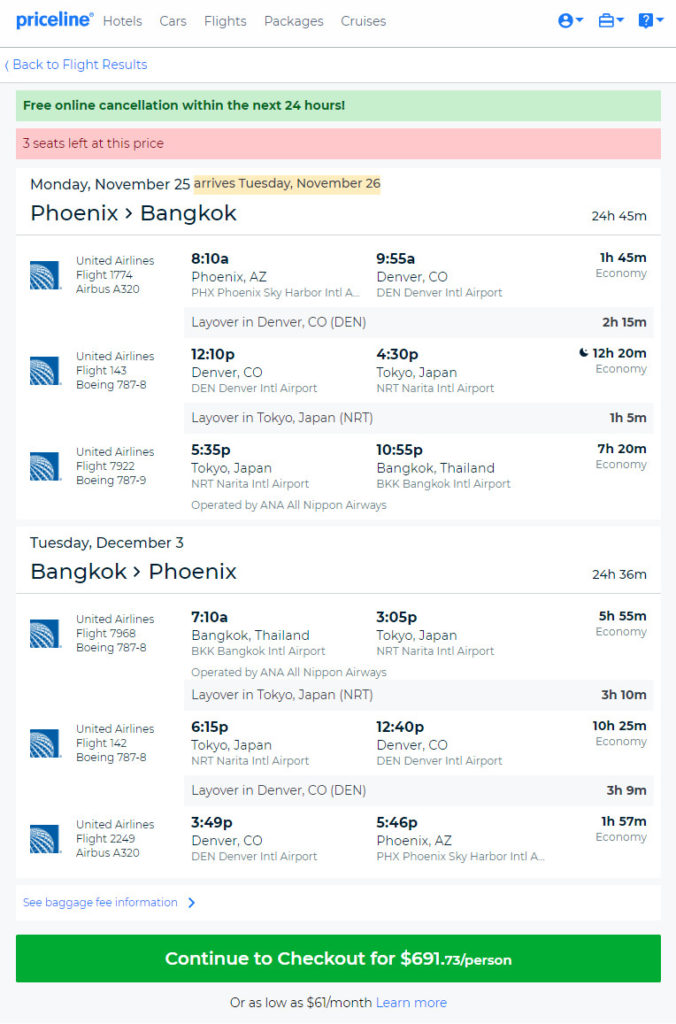Click United logo for Flight 2249

pos(45,839)
